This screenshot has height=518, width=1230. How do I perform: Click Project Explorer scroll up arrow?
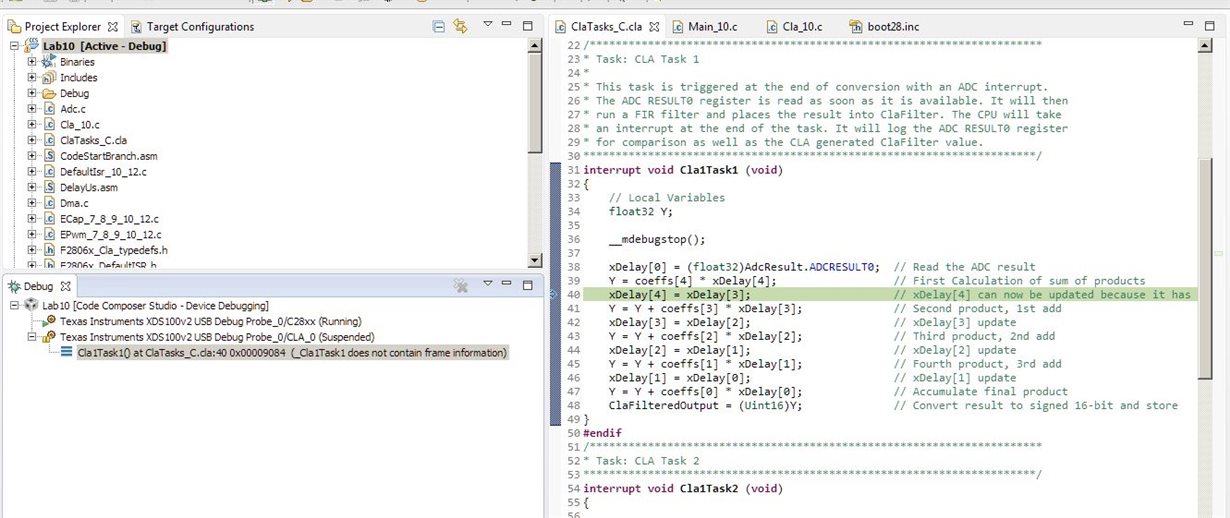click(x=535, y=47)
